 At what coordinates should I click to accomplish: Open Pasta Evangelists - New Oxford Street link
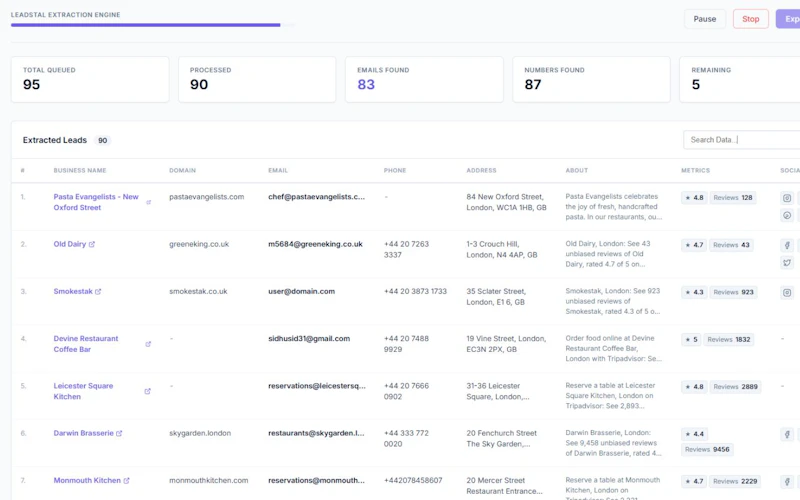pyautogui.click(x=96, y=202)
